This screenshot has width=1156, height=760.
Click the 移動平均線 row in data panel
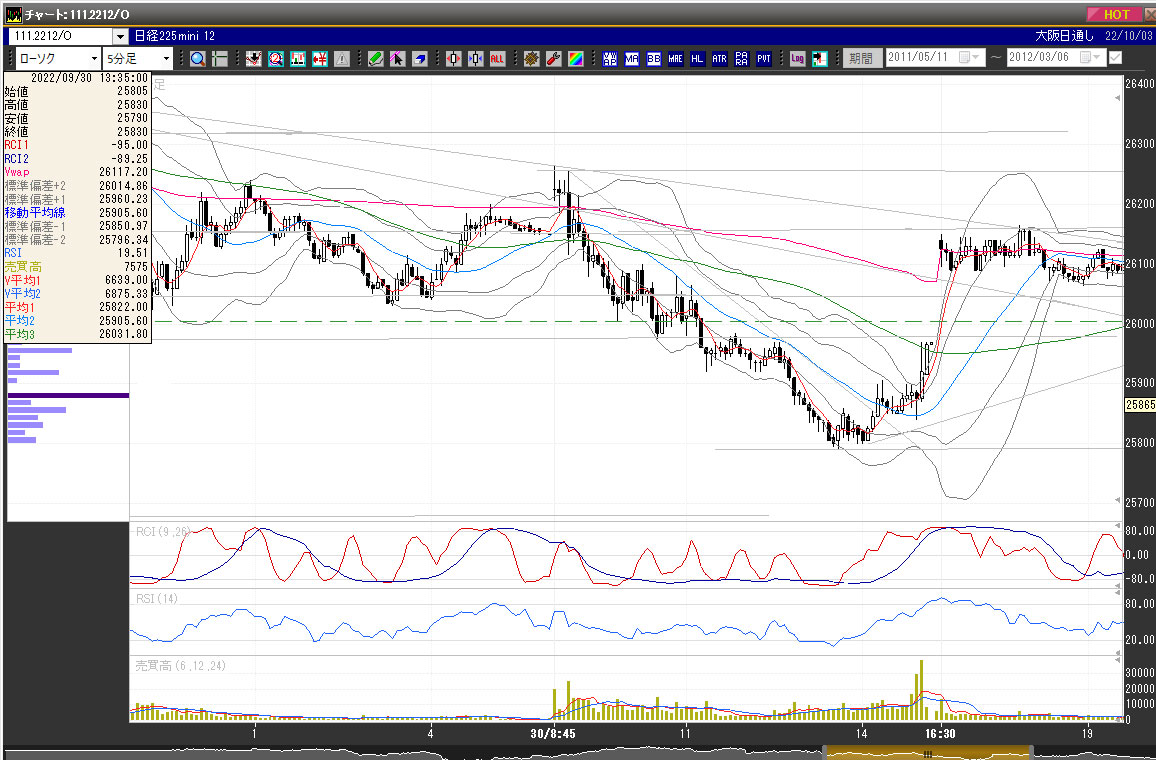[77, 212]
